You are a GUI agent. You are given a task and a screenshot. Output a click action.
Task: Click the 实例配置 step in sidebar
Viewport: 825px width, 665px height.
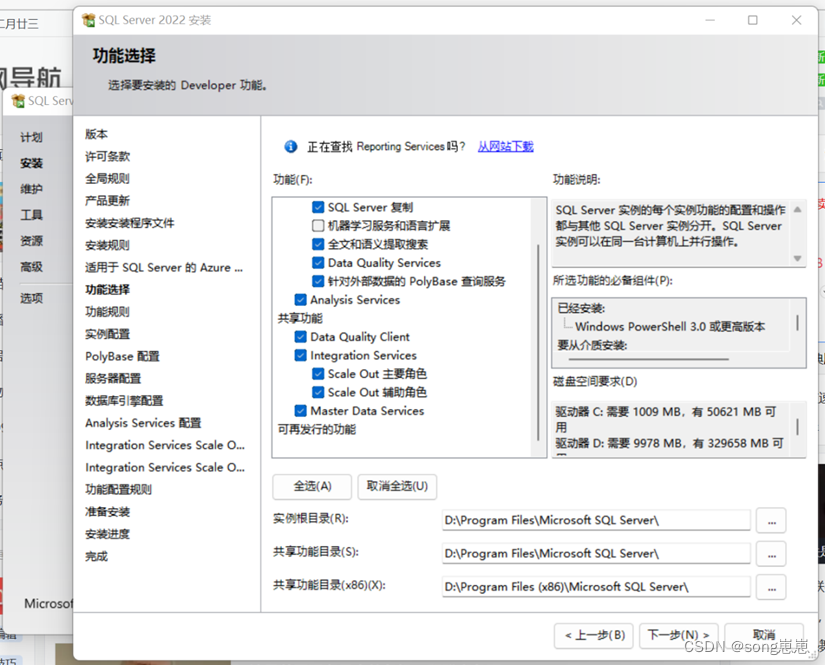[x=107, y=334]
